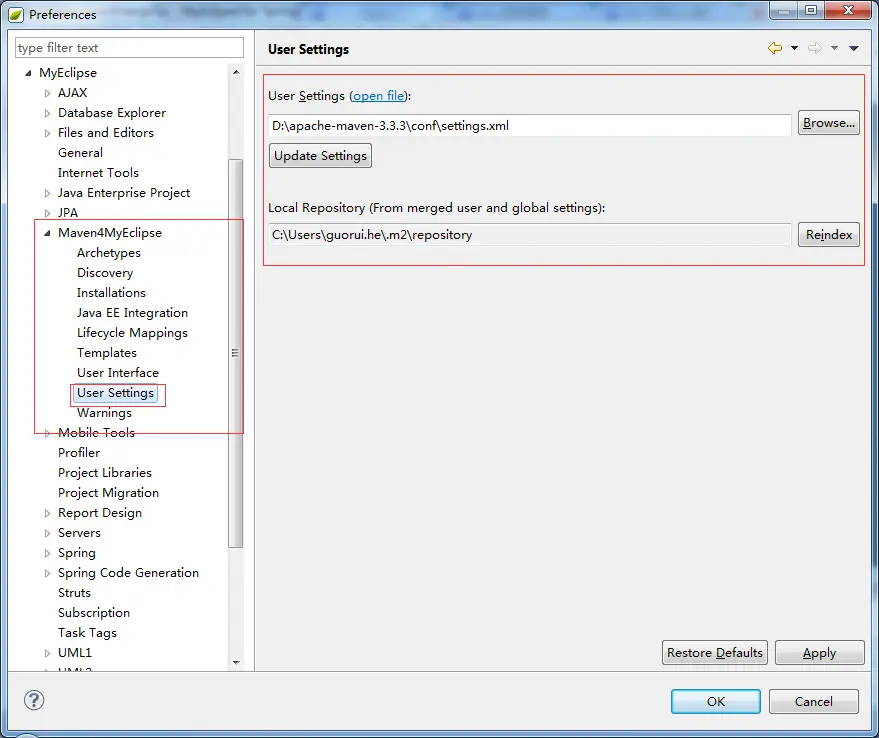Select Subscription in the tree
Viewport: 879px width, 738px height.
tap(94, 613)
